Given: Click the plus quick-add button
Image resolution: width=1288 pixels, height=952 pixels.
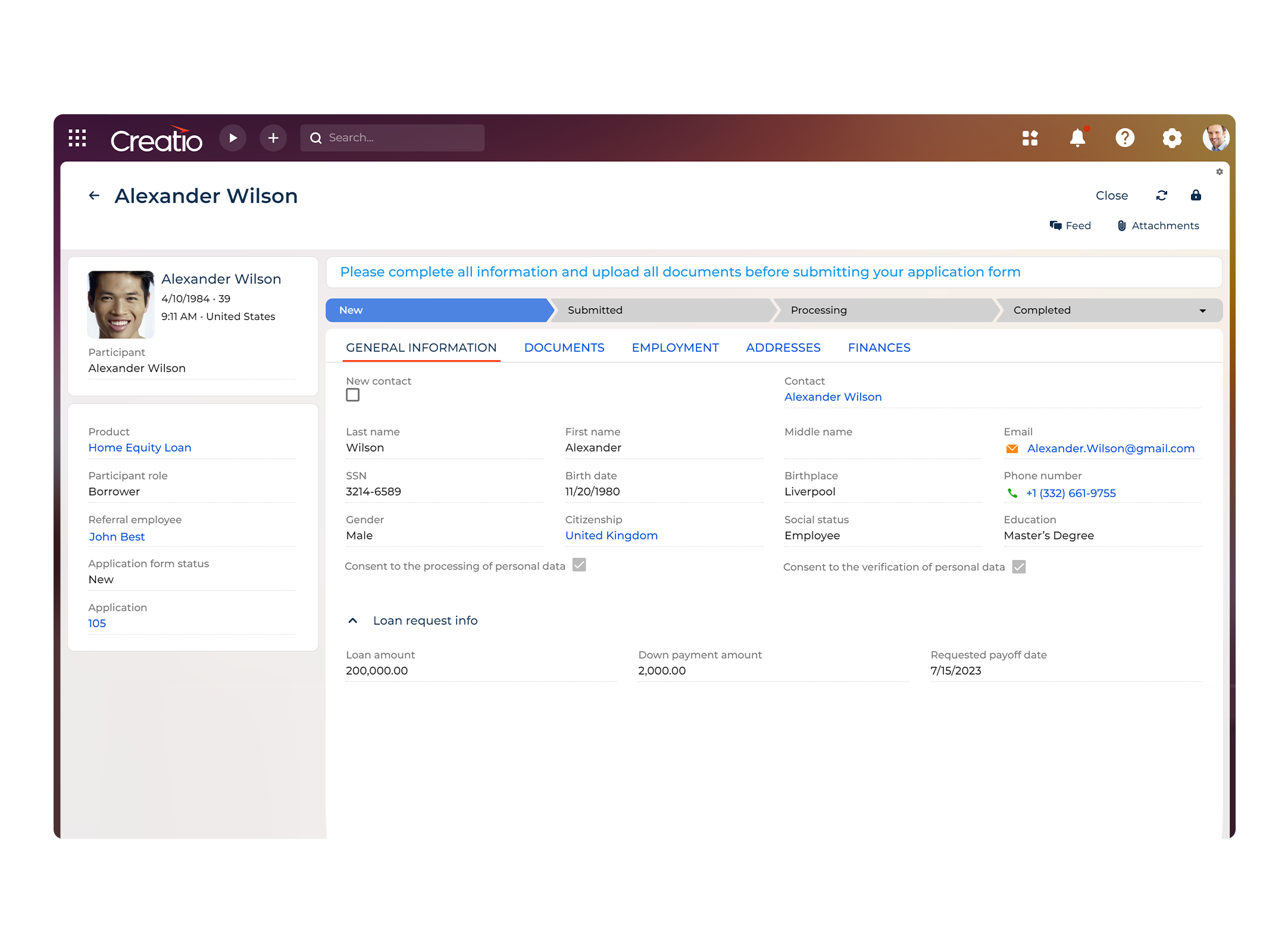Looking at the screenshot, I should click(x=273, y=138).
